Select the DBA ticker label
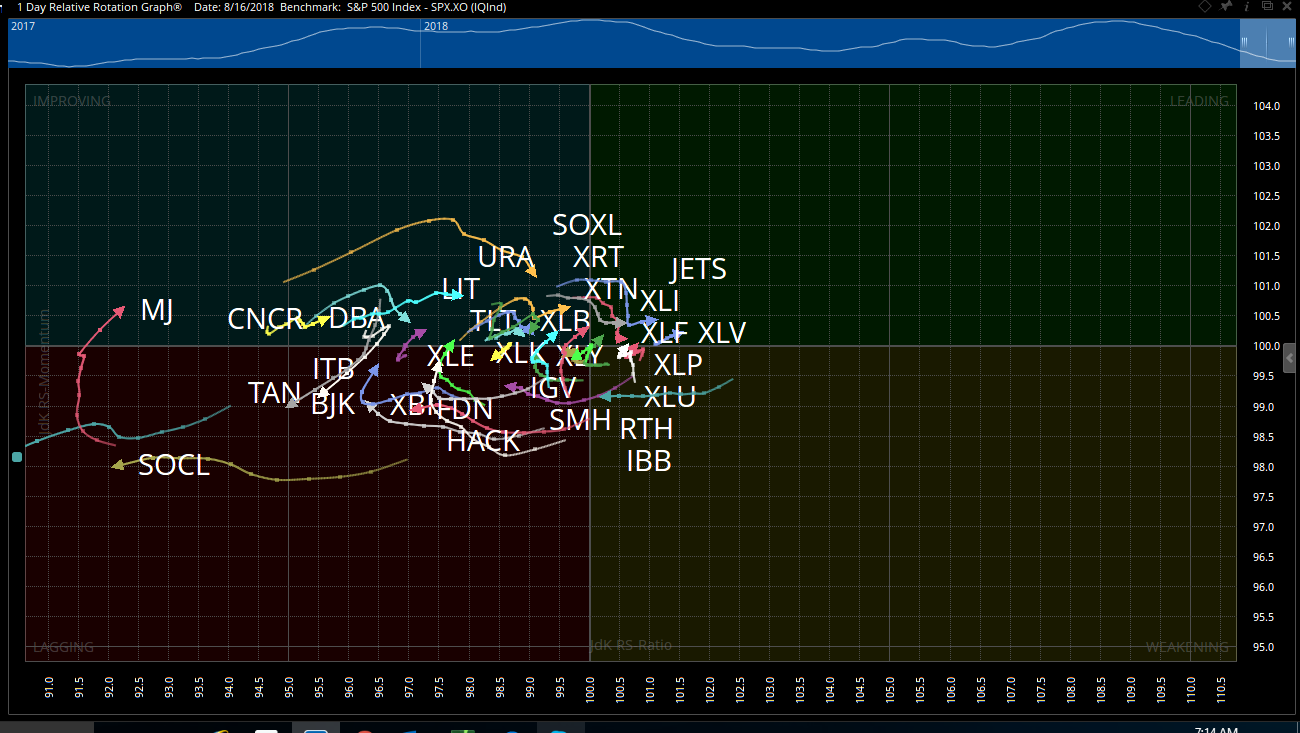The height and width of the screenshot is (733, 1300). point(356,318)
